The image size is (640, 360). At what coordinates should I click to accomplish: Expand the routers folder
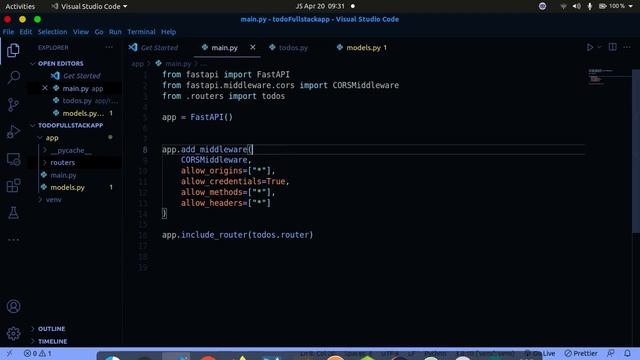point(62,162)
